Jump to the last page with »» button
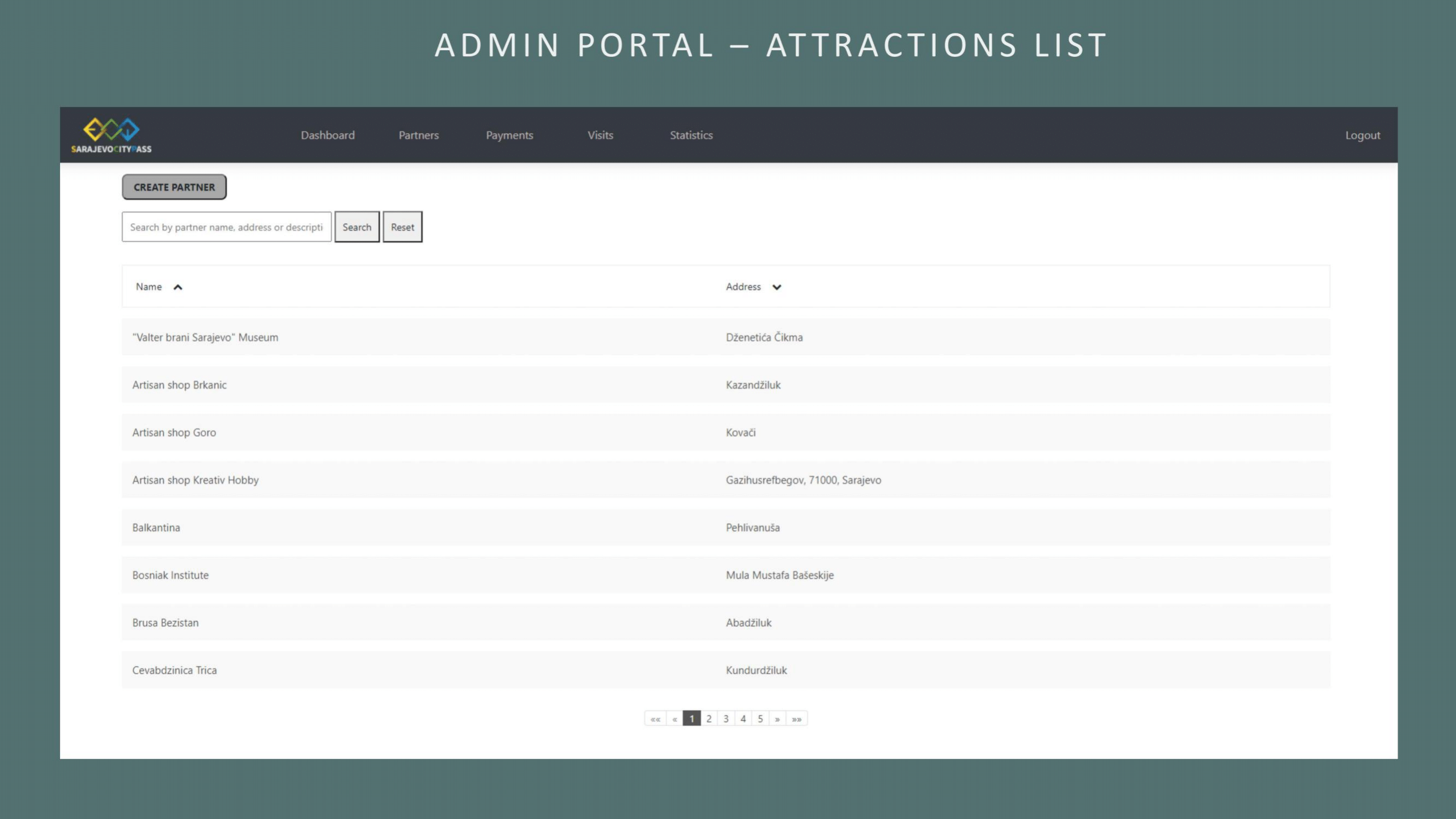 [x=797, y=719]
